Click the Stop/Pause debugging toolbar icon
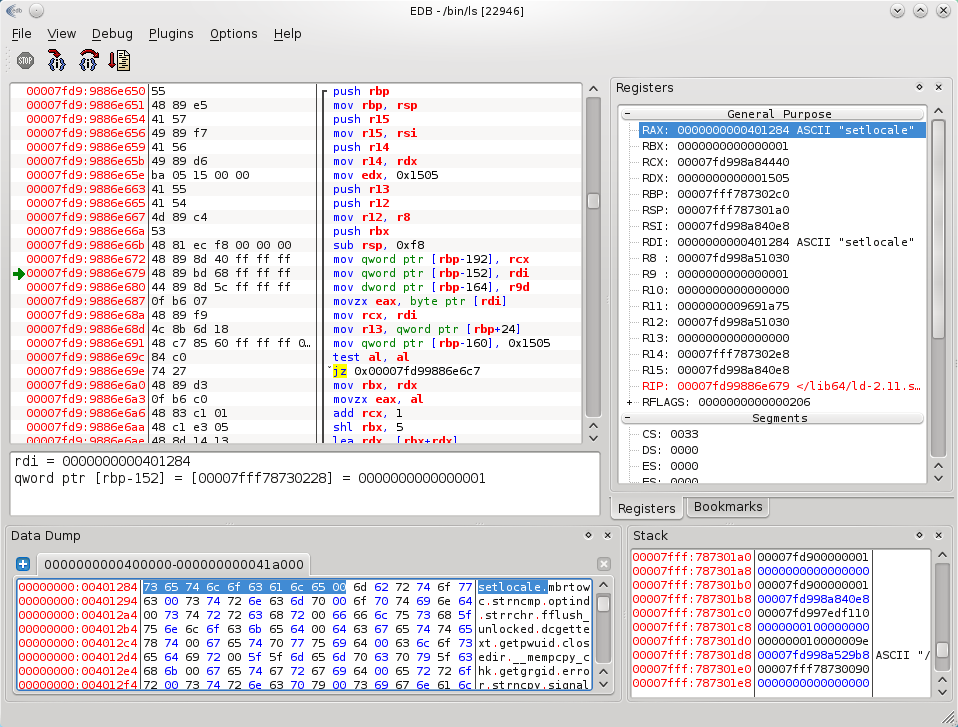Image resolution: width=958 pixels, height=727 pixels. (26, 60)
